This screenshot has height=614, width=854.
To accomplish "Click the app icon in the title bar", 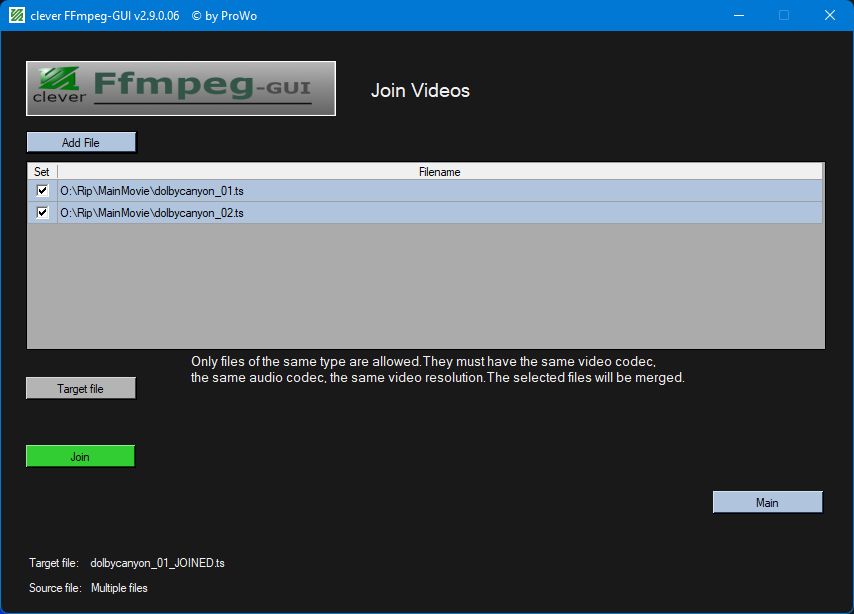I will (16, 15).
